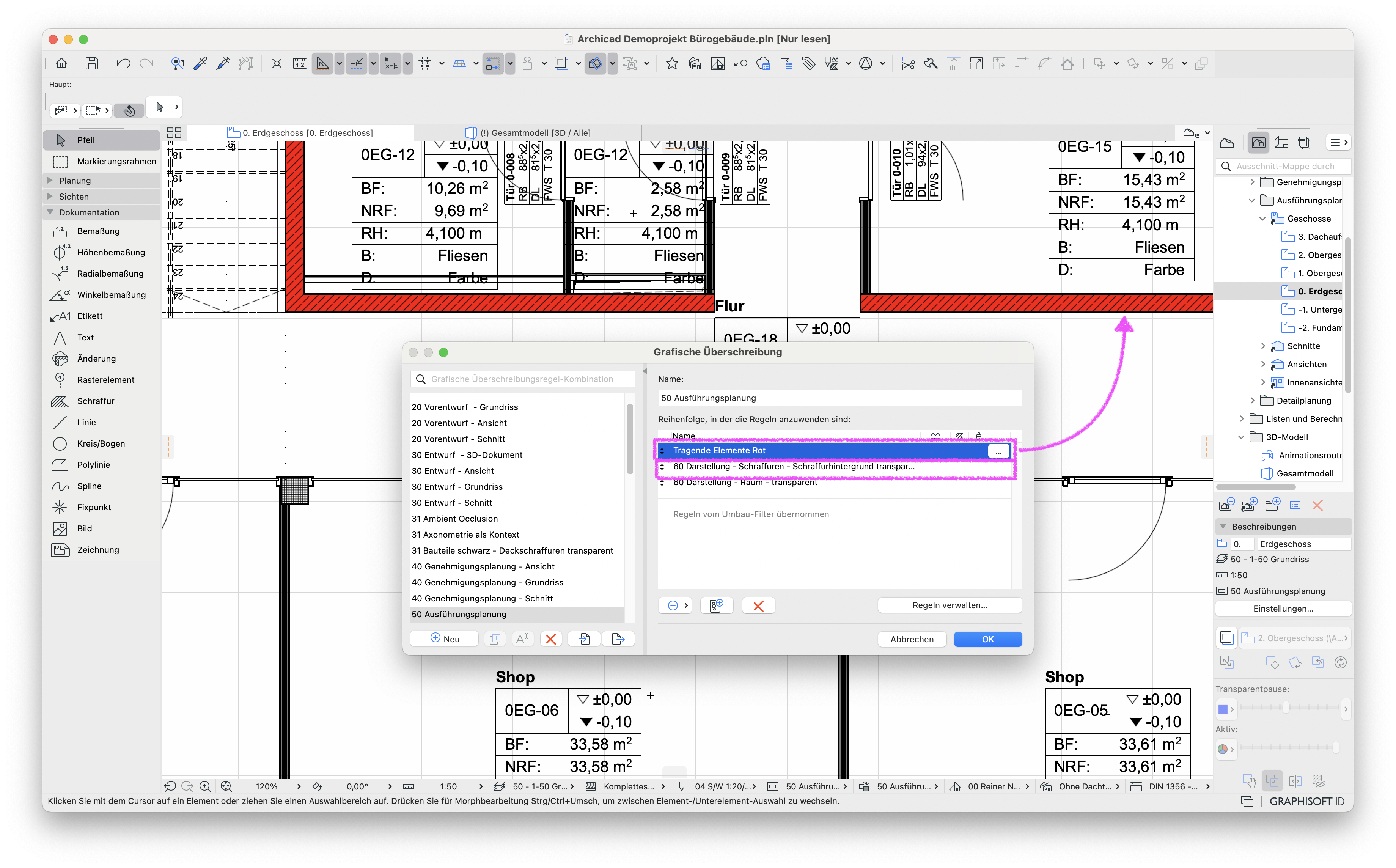Select the Linie tool

(102, 422)
